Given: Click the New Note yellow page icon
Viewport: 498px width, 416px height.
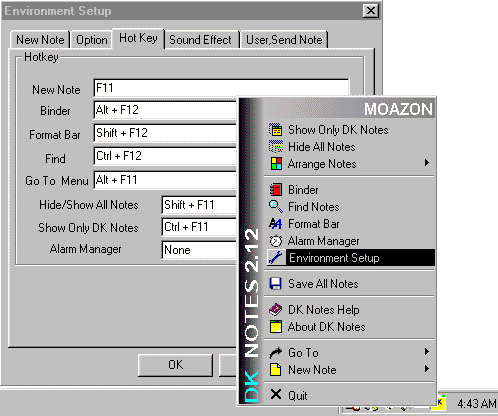Looking at the screenshot, I should pyautogui.click(x=276, y=370).
